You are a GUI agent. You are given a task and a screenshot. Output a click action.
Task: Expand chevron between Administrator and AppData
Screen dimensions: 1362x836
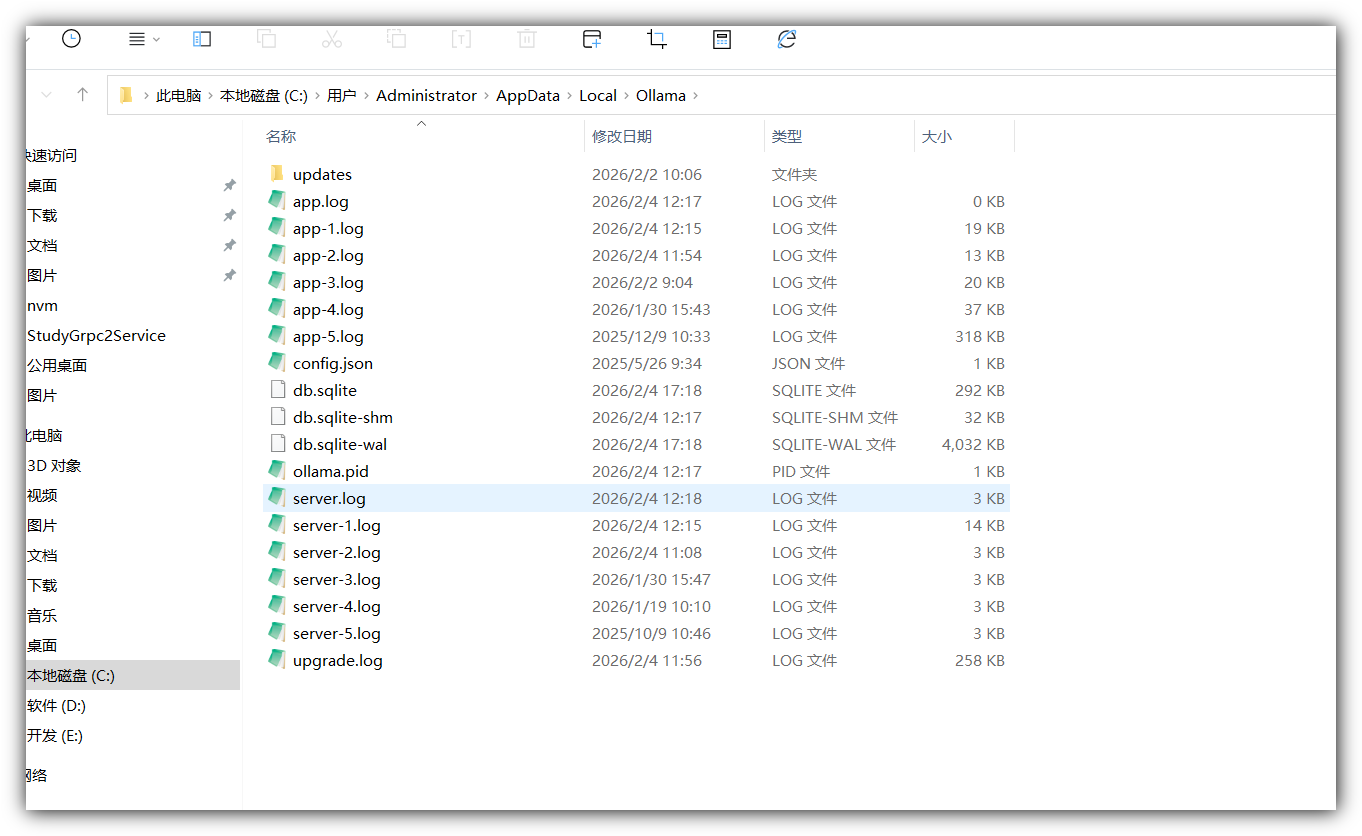(487, 96)
